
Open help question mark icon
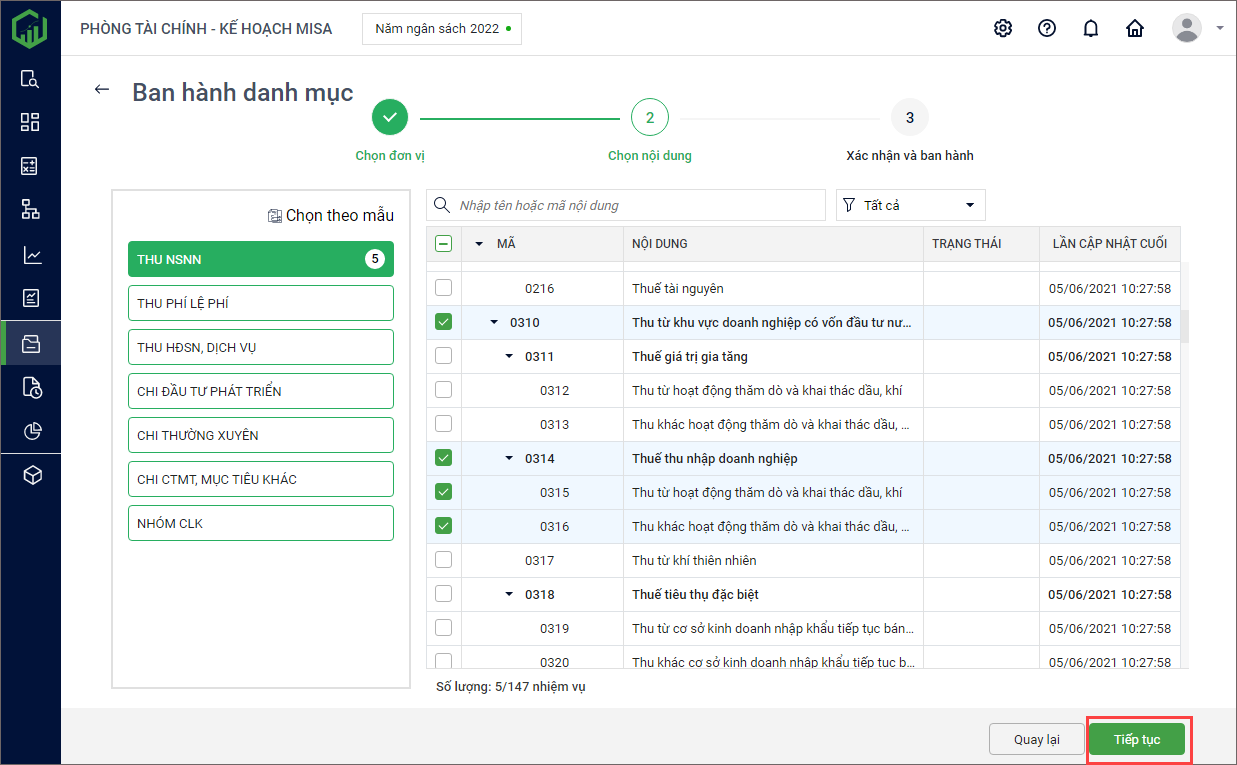pyautogui.click(x=1047, y=28)
